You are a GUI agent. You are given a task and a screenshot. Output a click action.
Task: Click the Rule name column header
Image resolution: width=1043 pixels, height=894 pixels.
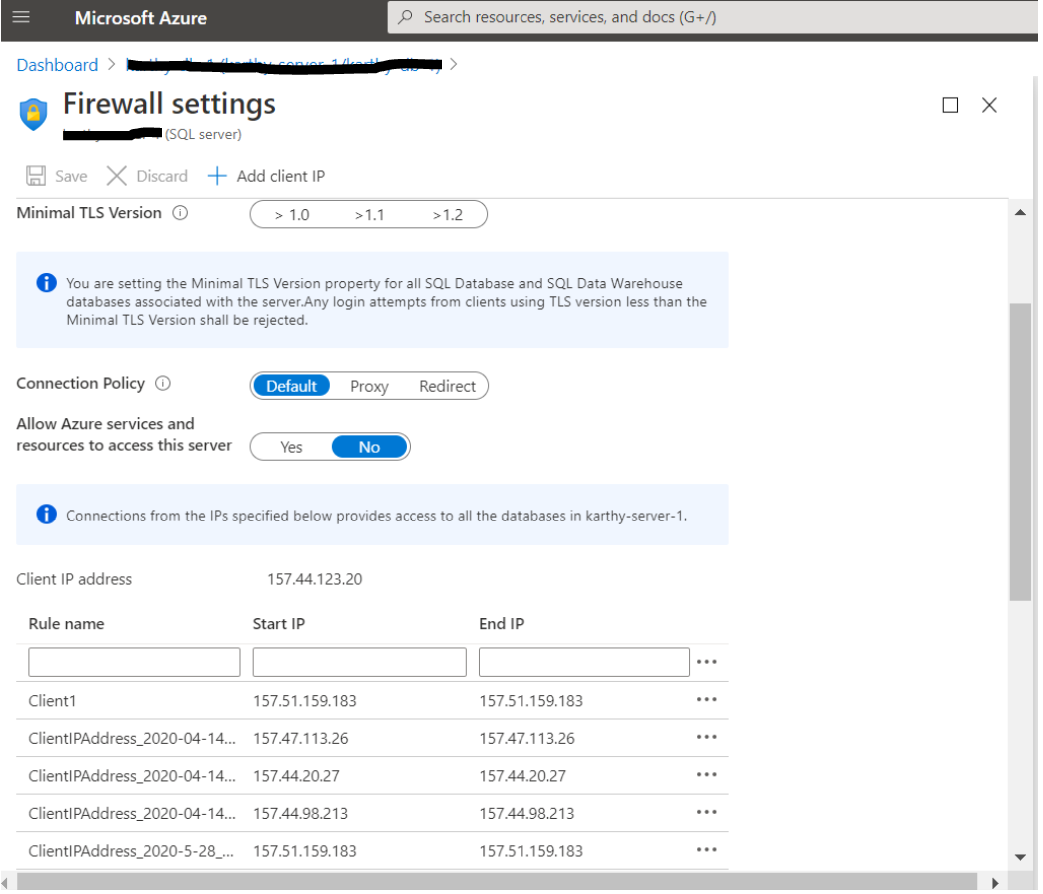(67, 624)
